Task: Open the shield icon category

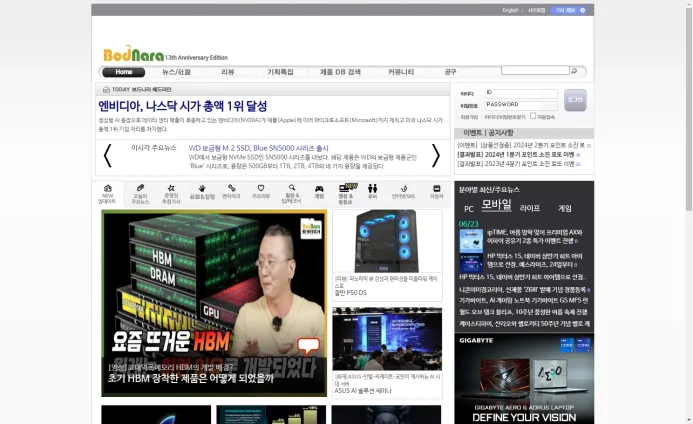Action: pos(261,191)
